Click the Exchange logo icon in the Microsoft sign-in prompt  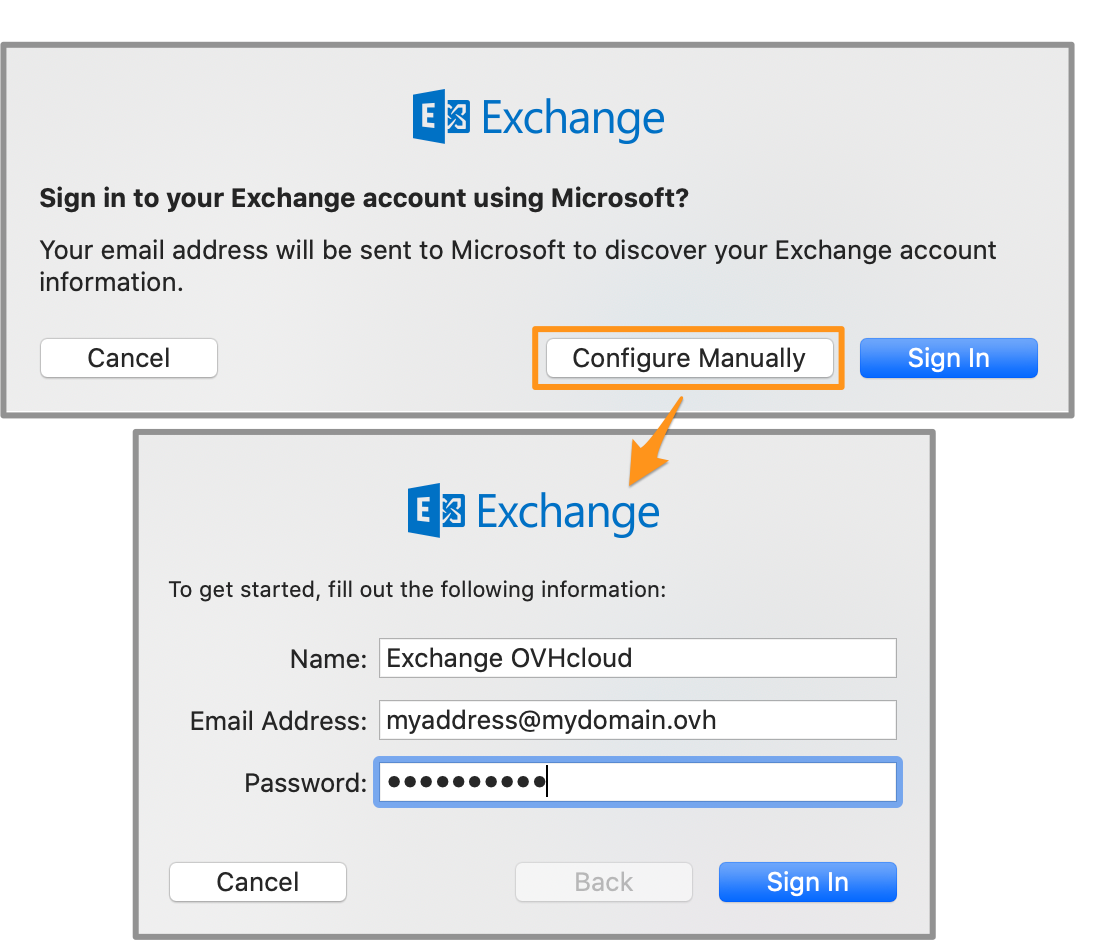pos(441,117)
